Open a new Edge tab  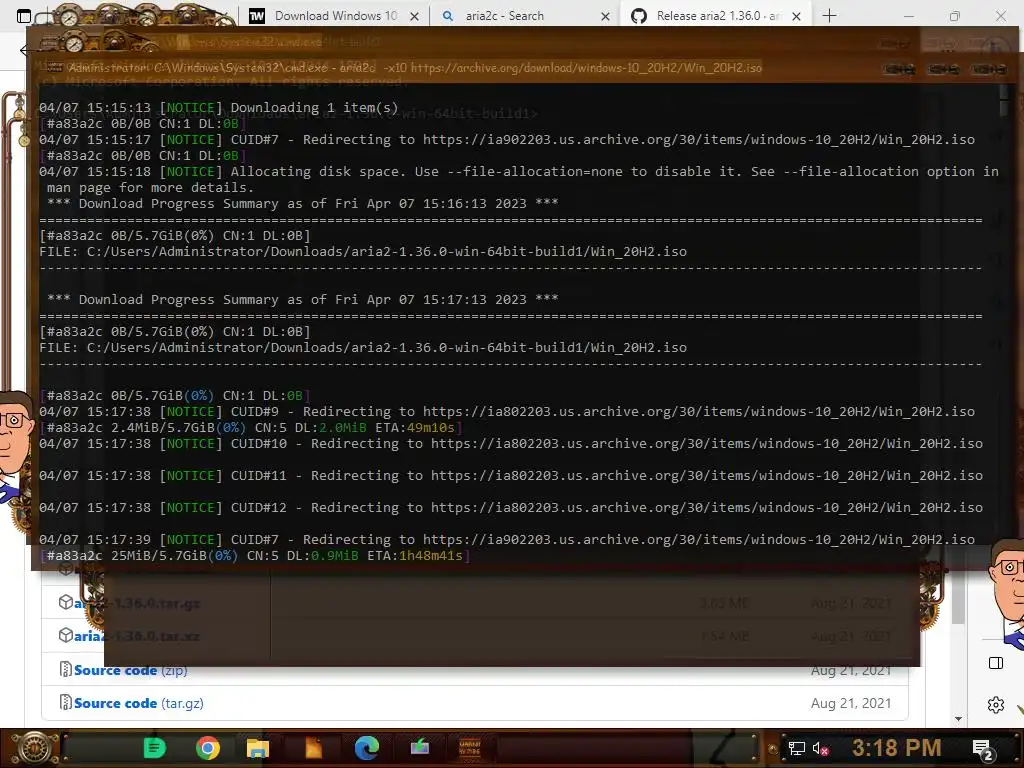coord(829,16)
